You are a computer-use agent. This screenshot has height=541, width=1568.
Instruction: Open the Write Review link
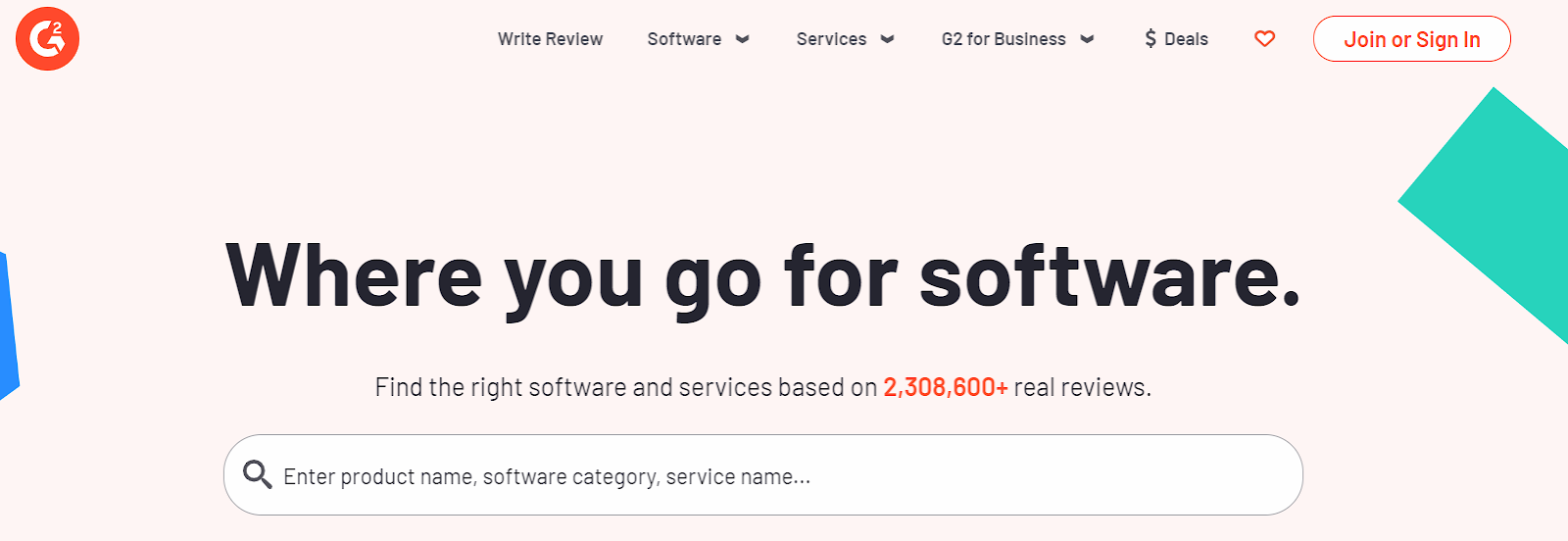550,39
